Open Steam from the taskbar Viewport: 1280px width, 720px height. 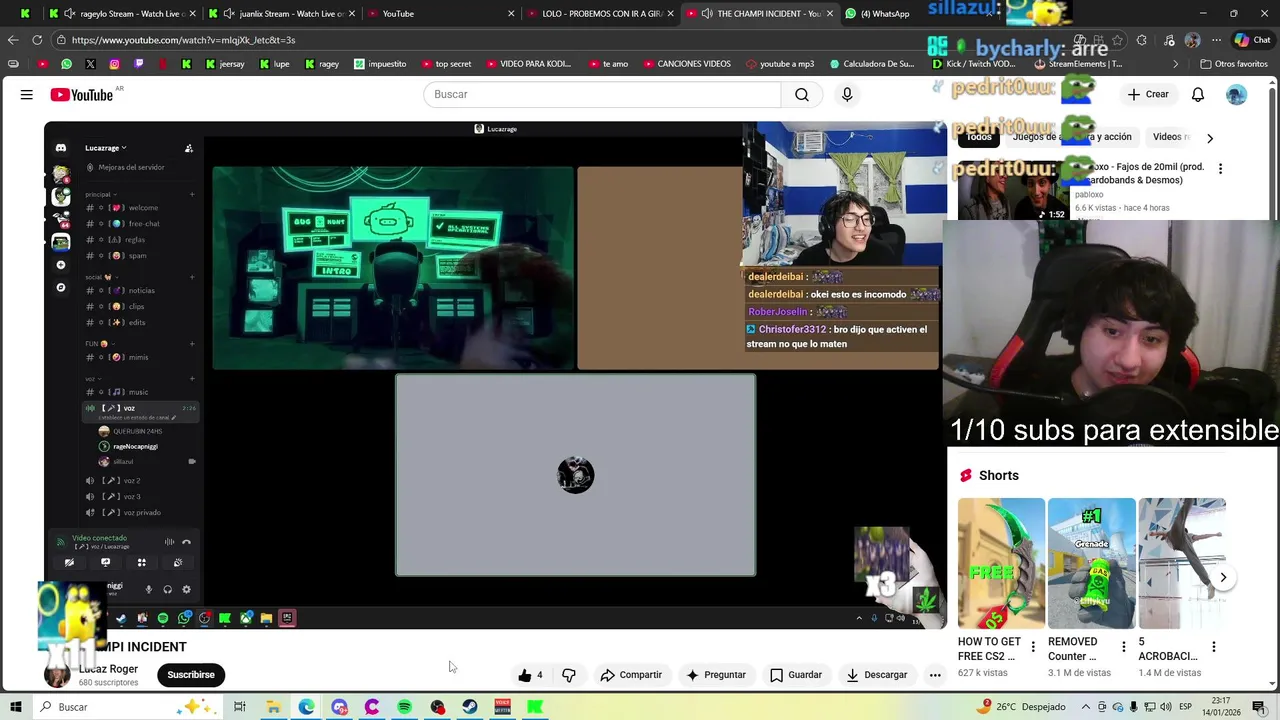pos(470,707)
